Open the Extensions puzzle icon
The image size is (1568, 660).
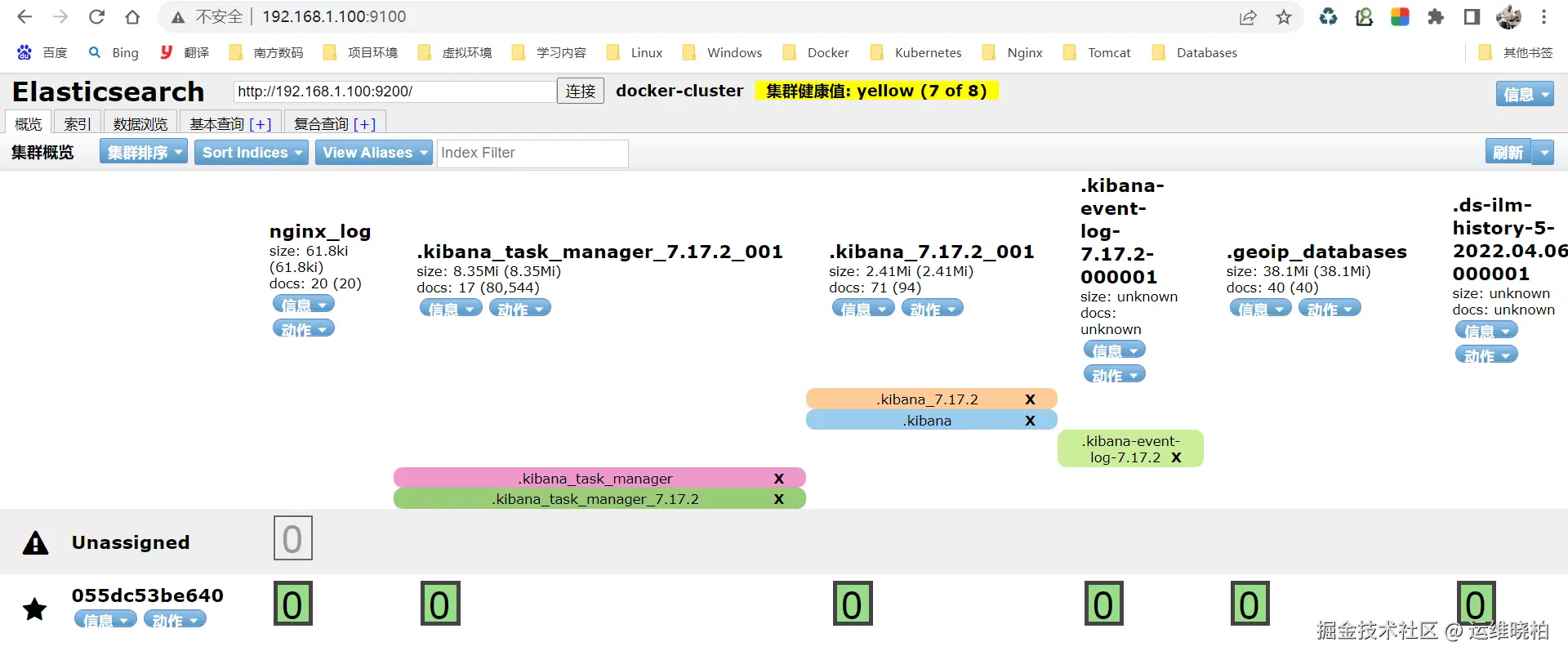tap(1436, 16)
